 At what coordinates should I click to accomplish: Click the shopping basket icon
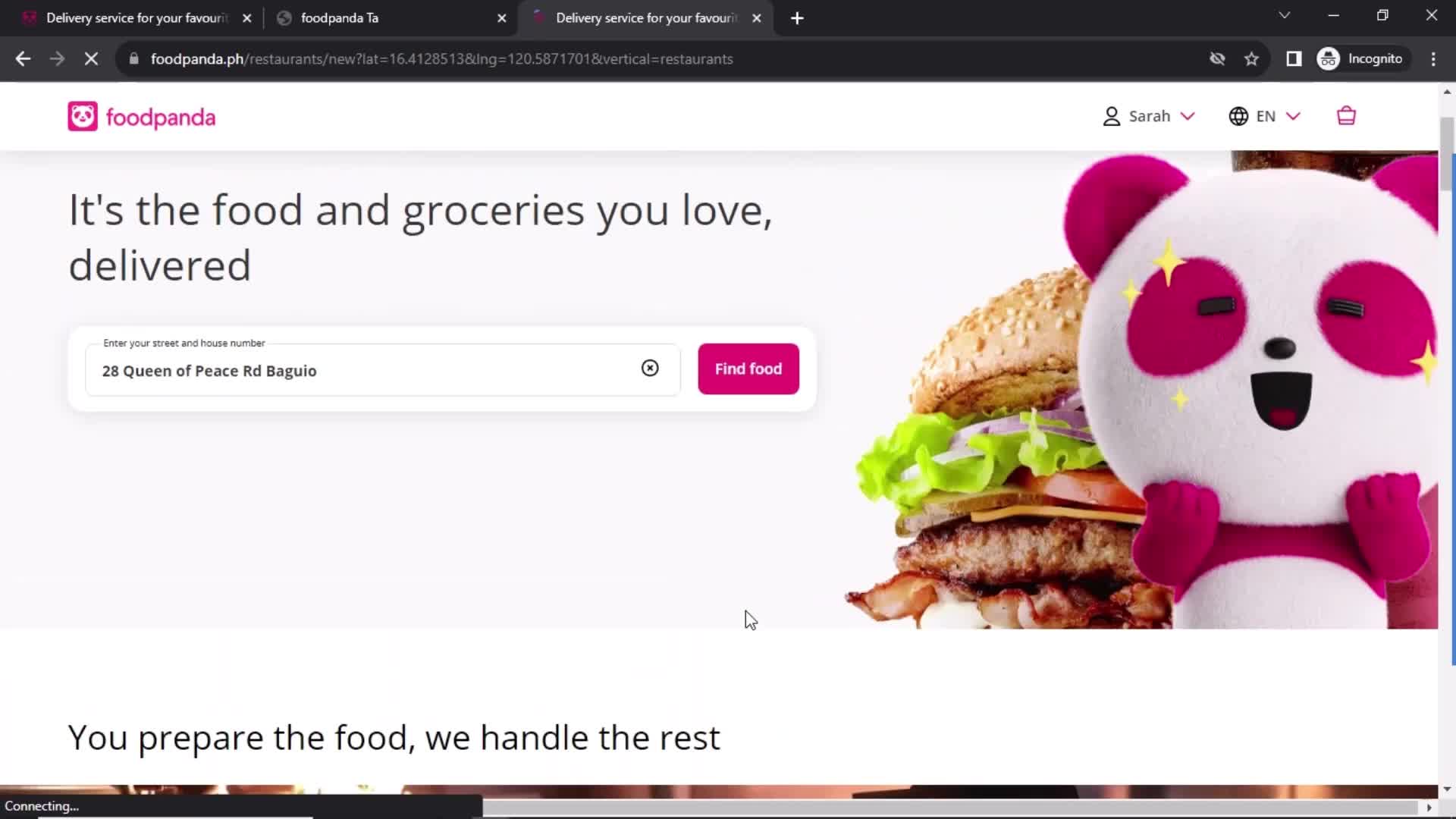click(x=1347, y=116)
